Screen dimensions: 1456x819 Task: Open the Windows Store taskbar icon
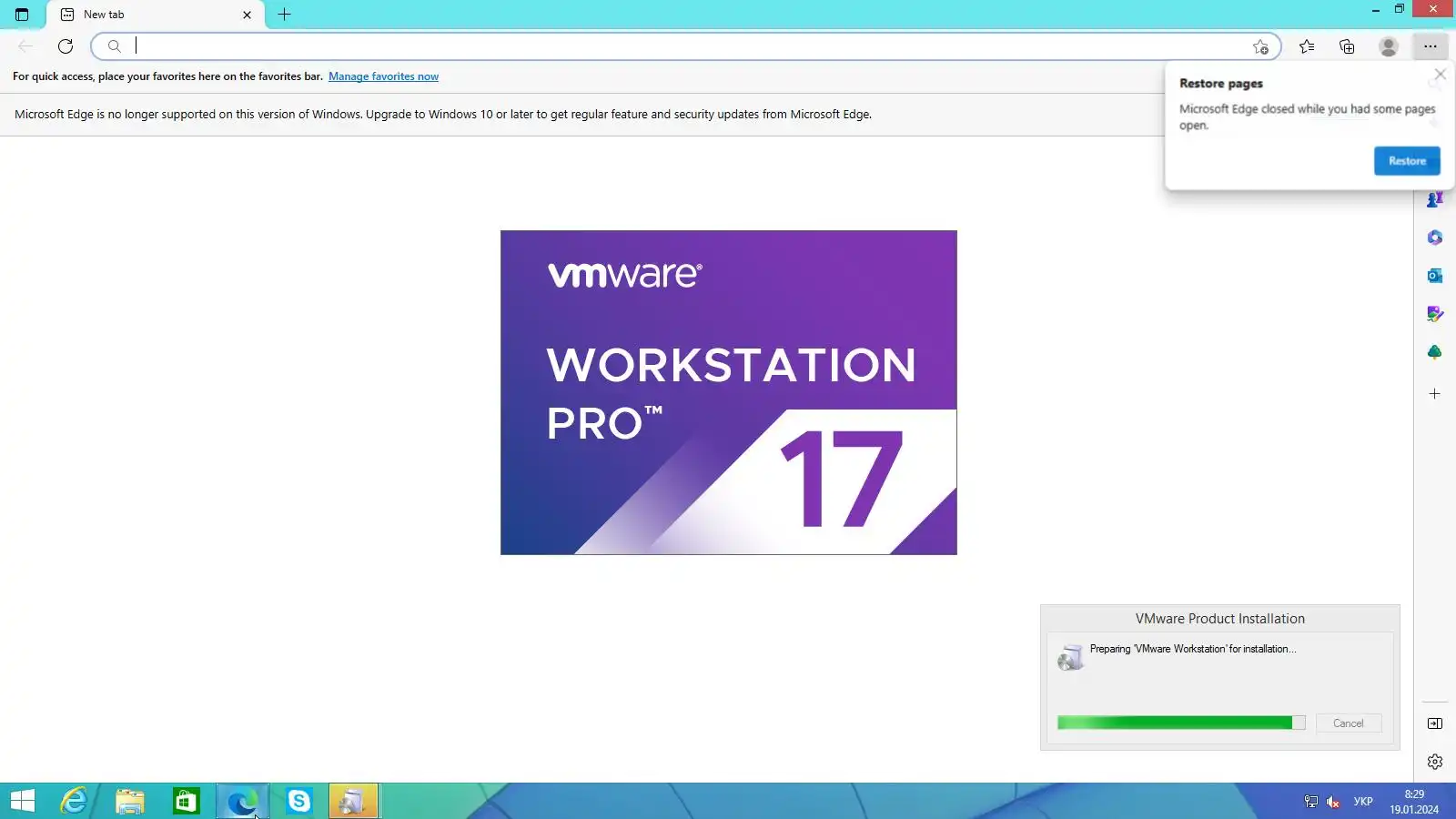(187, 801)
